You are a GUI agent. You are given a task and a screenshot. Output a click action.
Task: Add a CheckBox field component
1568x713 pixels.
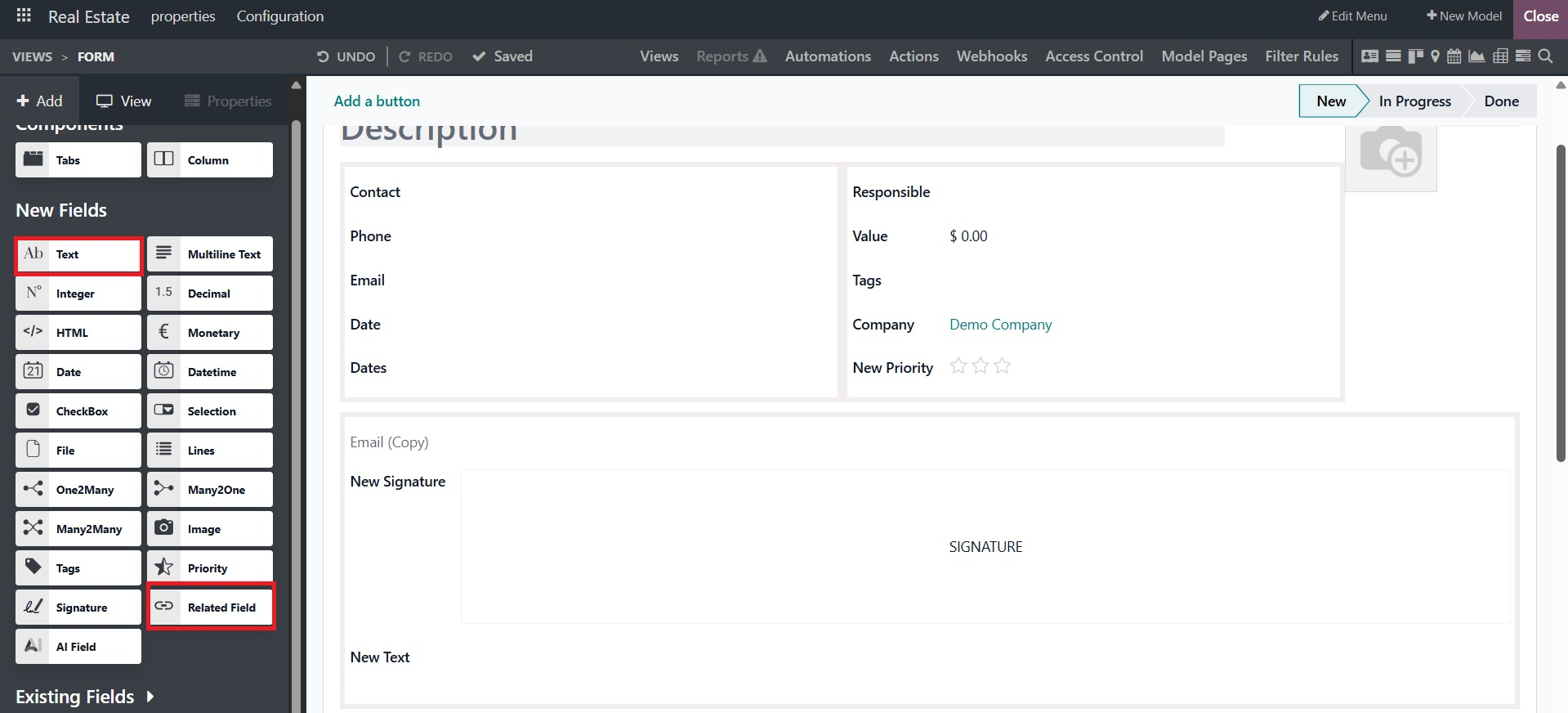(78, 411)
